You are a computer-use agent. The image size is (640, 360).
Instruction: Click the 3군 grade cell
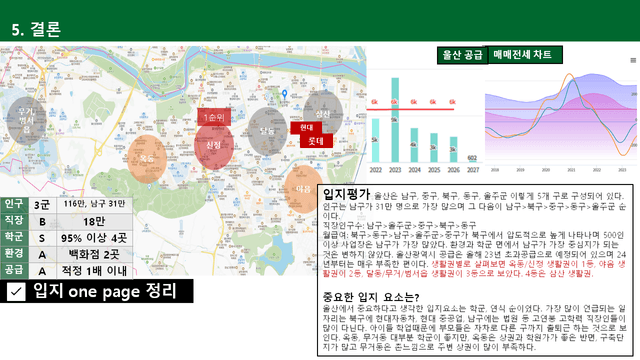click(x=42, y=204)
